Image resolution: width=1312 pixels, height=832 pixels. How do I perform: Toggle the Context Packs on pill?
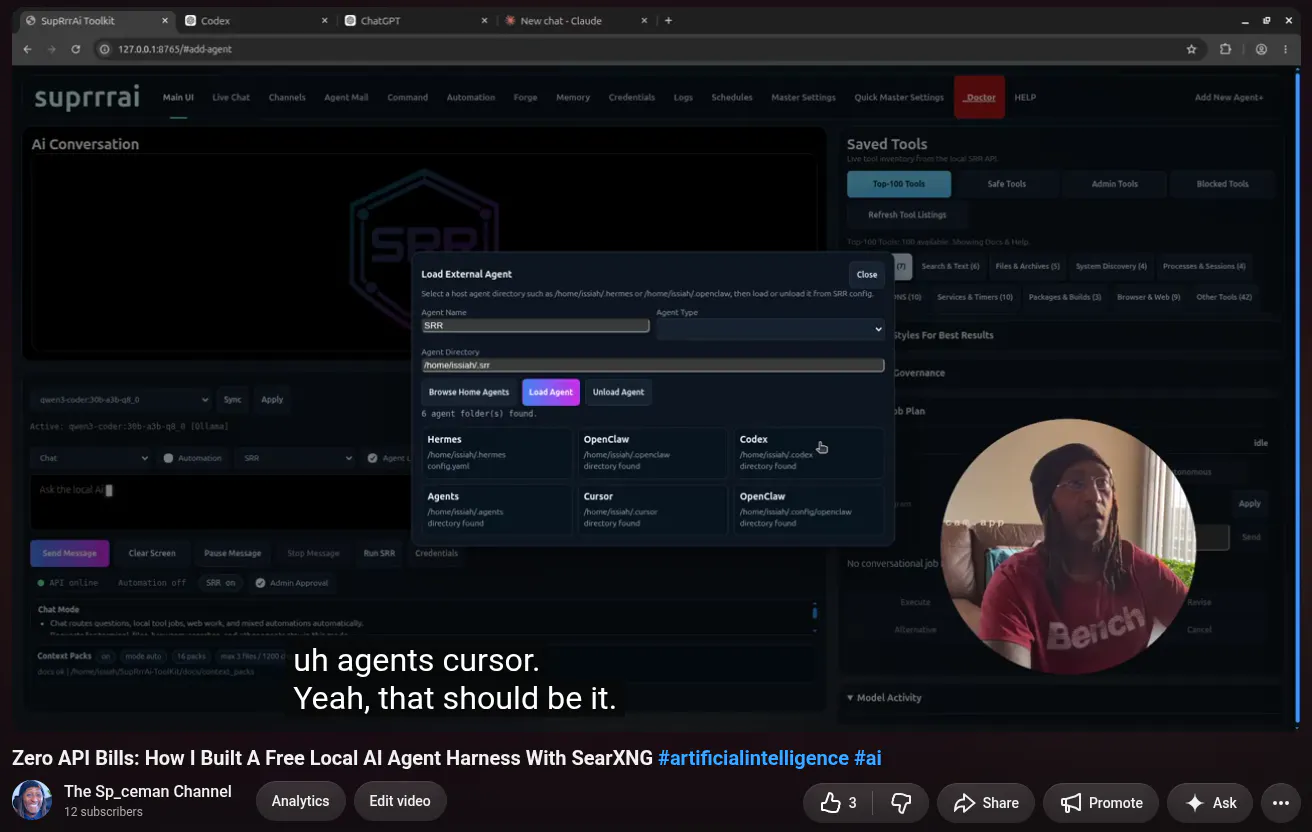point(105,656)
